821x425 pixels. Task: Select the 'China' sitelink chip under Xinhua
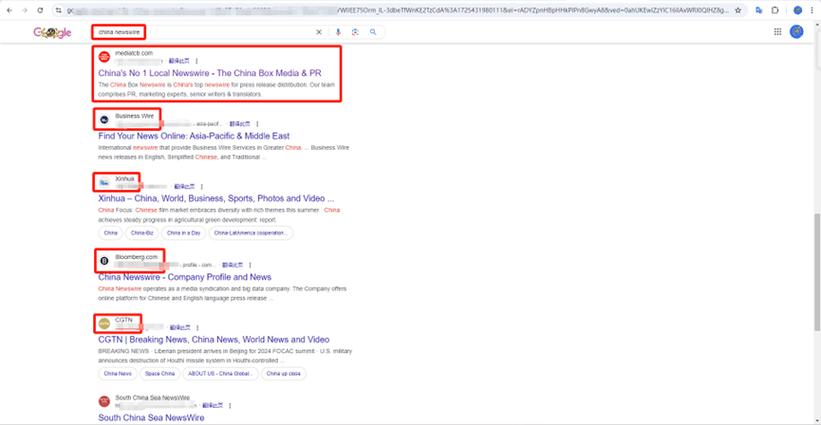click(x=110, y=233)
